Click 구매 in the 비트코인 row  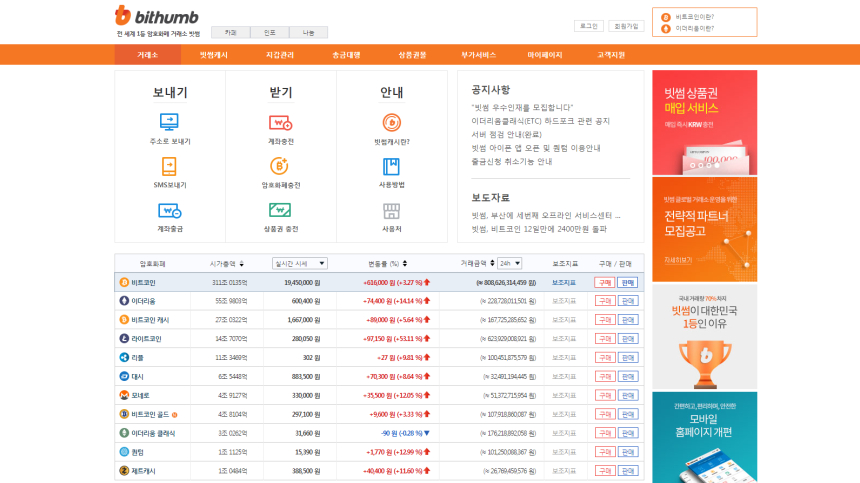click(x=604, y=282)
